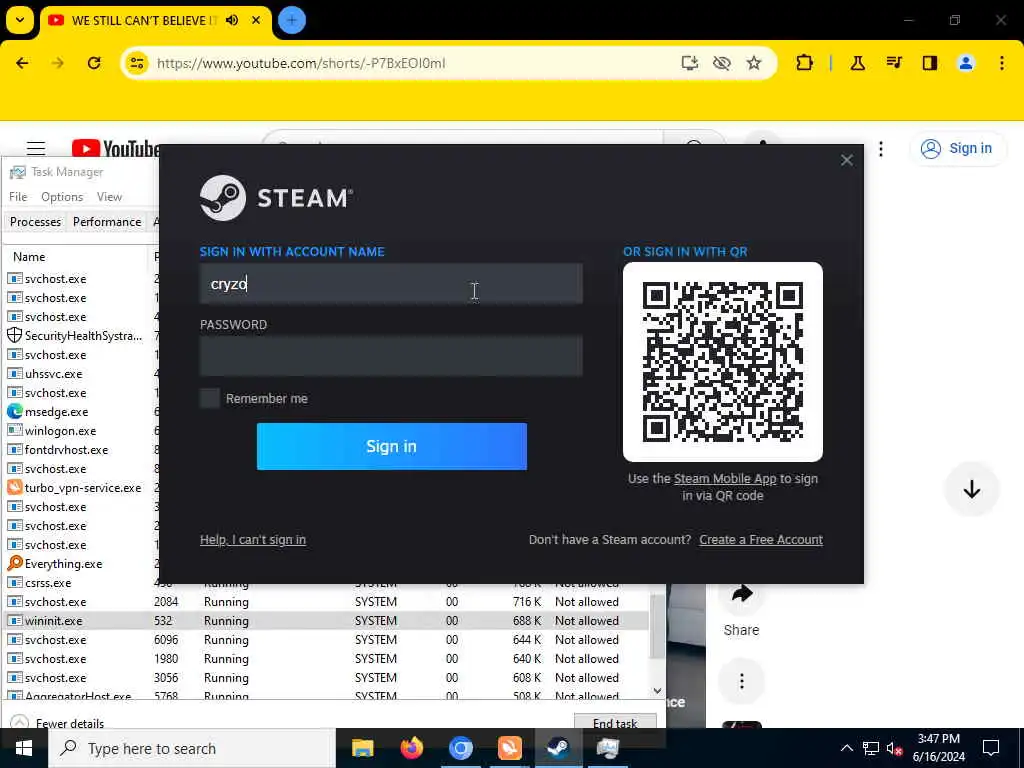Click the Steam password field
The image size is (1024, 768).
pos(391,355)
